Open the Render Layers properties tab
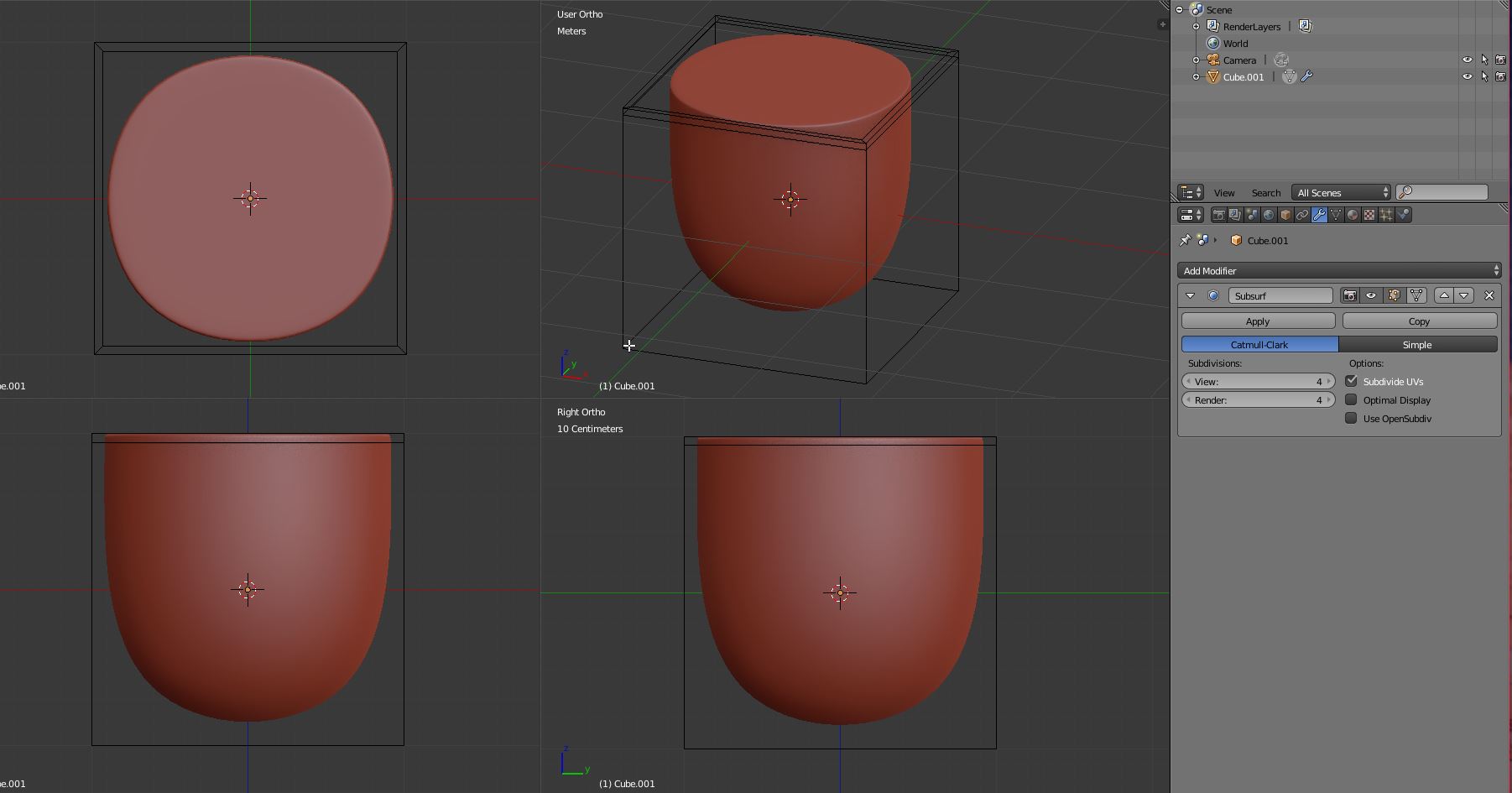Screen dimensions: 1512x793 point(1235,216)
